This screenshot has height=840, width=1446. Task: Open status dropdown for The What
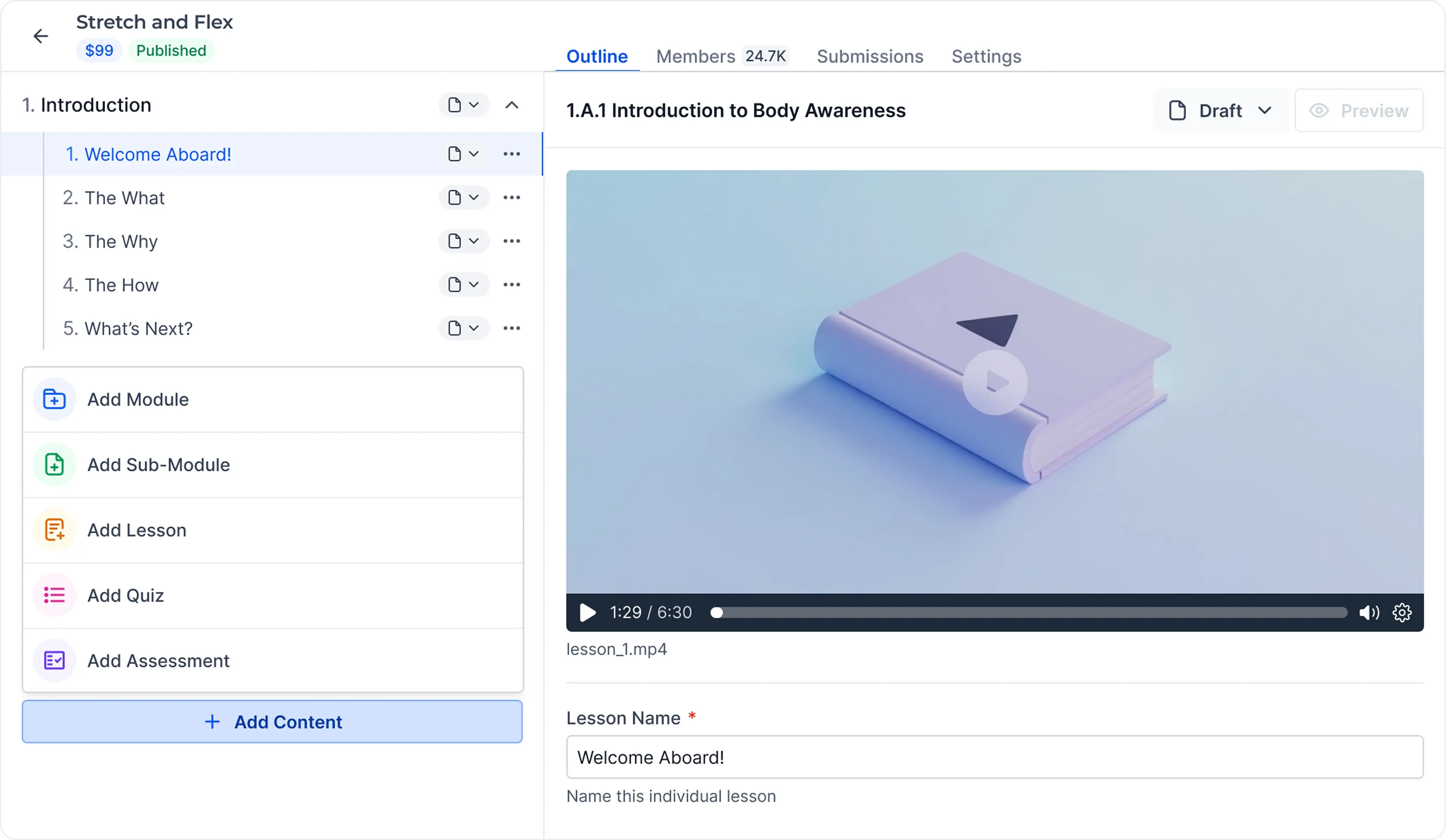coord(464,197)
